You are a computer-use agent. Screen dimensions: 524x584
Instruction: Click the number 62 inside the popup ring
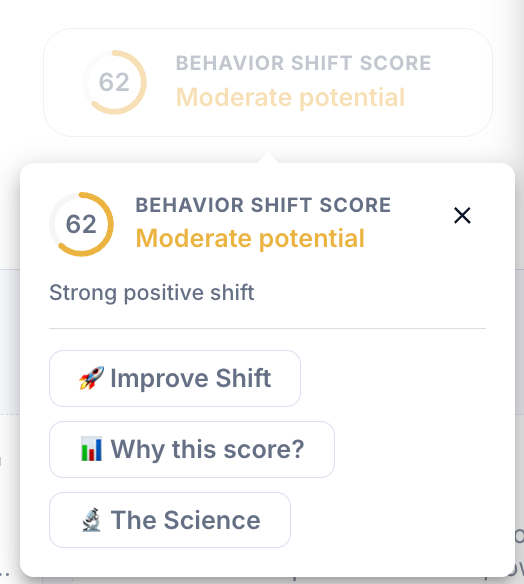[81, 224]
